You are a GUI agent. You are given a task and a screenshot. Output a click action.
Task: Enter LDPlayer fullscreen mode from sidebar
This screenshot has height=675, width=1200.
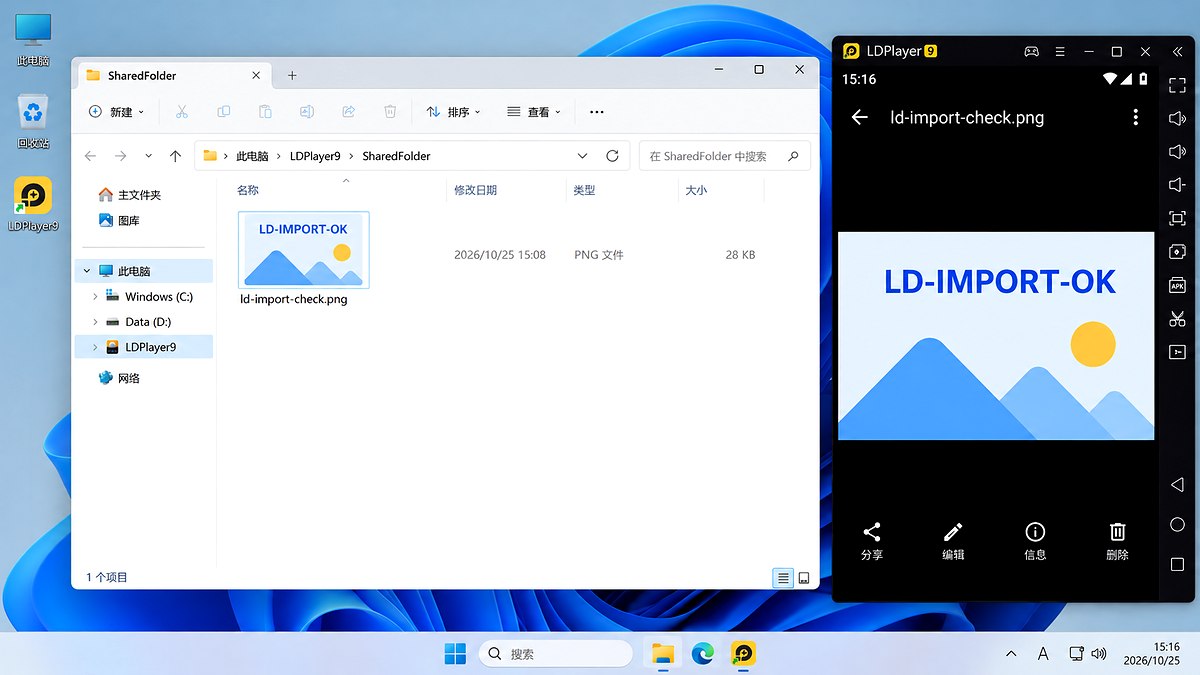click(x=1177, y=85)
